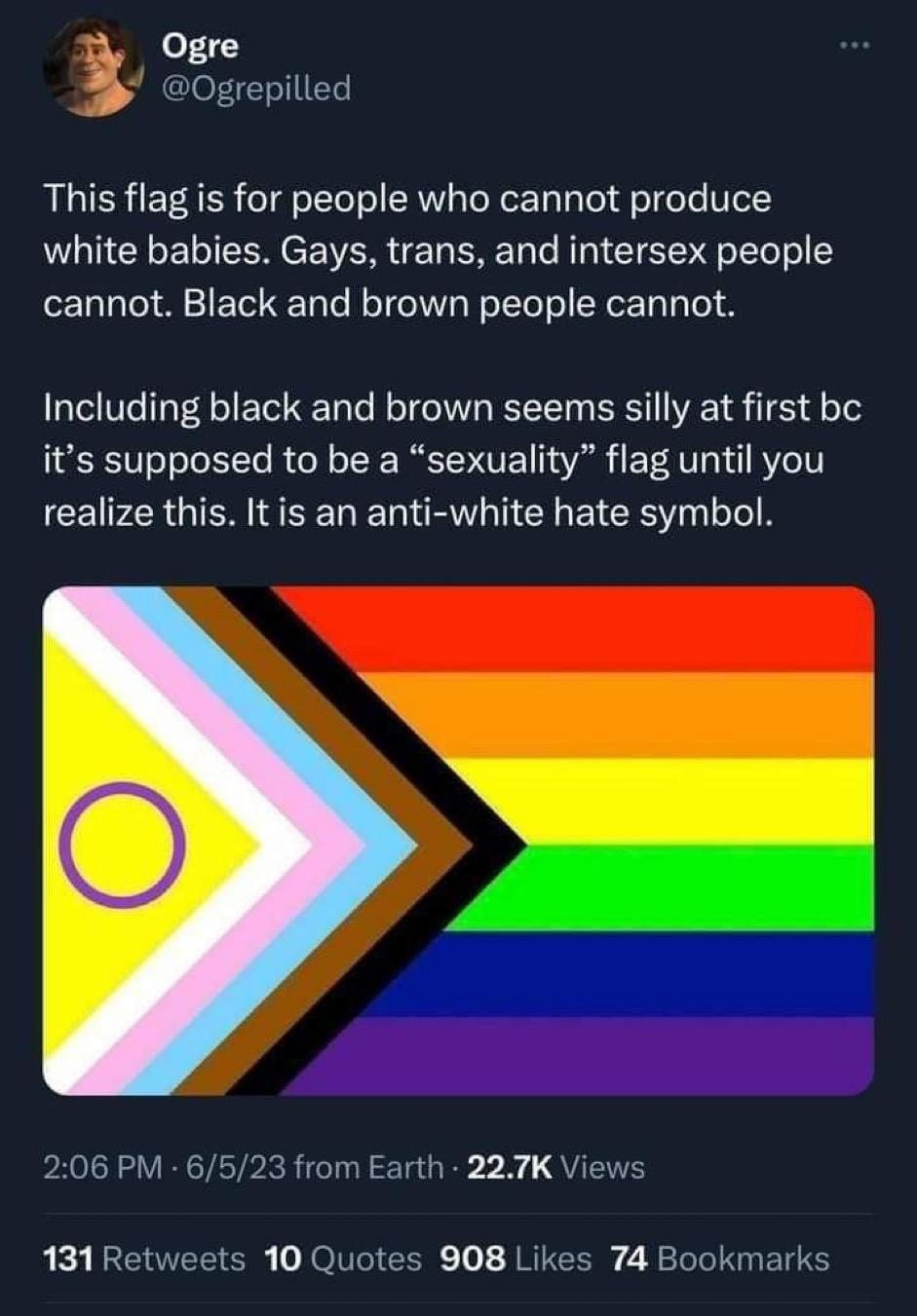Viewport: 917px width, 1316px height.
Task: Click the purple circle in flag image
Action: pyautogui.click(x=122, y=845)
